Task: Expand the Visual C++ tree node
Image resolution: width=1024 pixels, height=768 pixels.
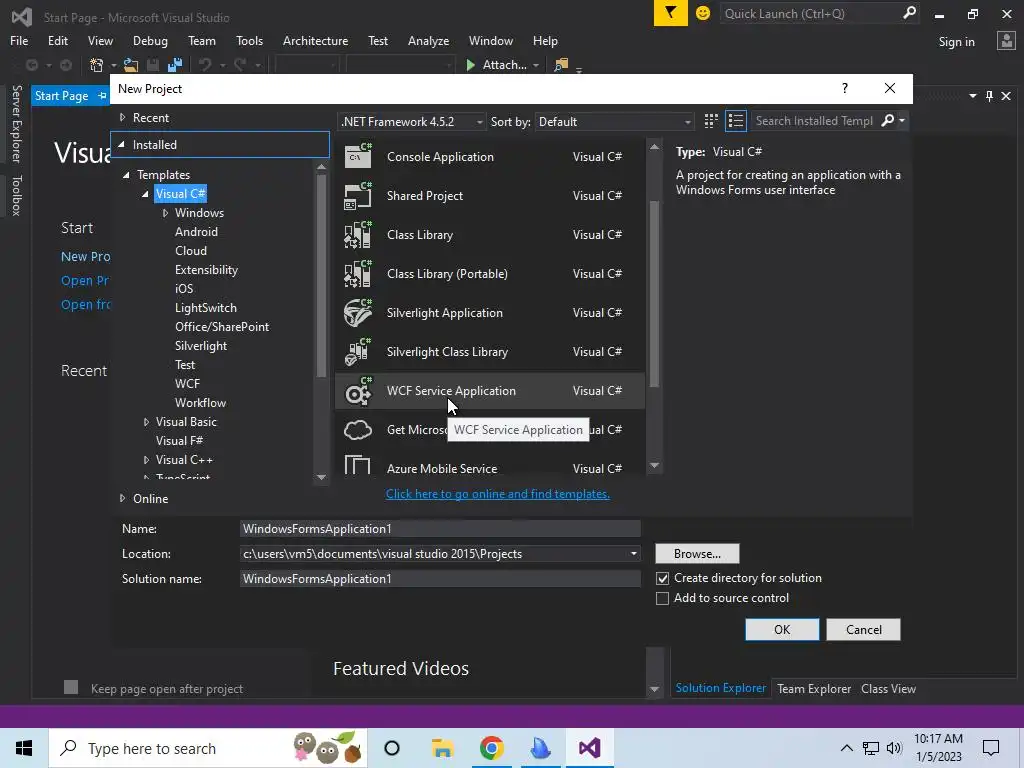Action: coord(146,460)
